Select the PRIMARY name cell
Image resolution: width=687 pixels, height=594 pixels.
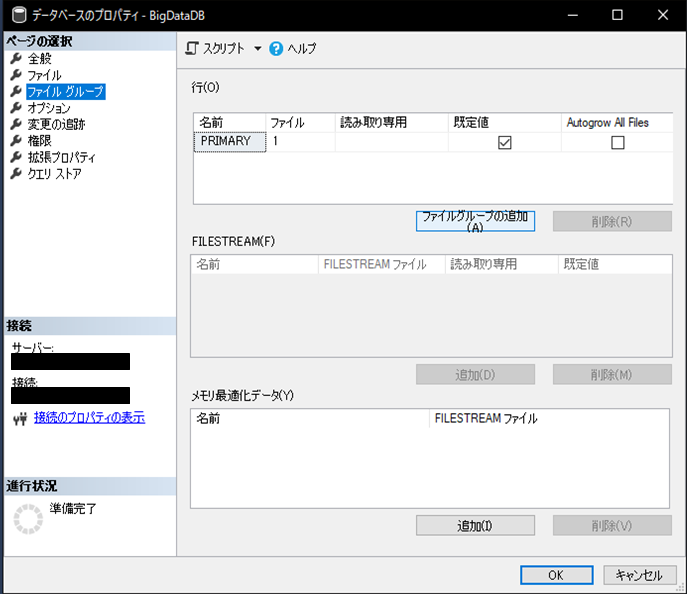[230, 141]
